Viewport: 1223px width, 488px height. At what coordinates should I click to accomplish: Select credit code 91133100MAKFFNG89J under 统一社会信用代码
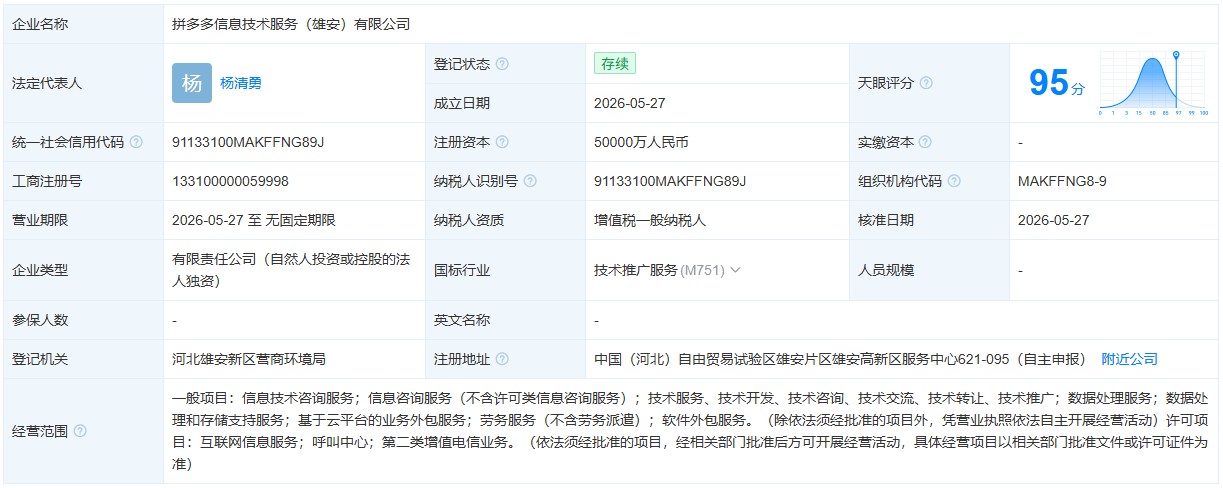click(x=249, y=142)
